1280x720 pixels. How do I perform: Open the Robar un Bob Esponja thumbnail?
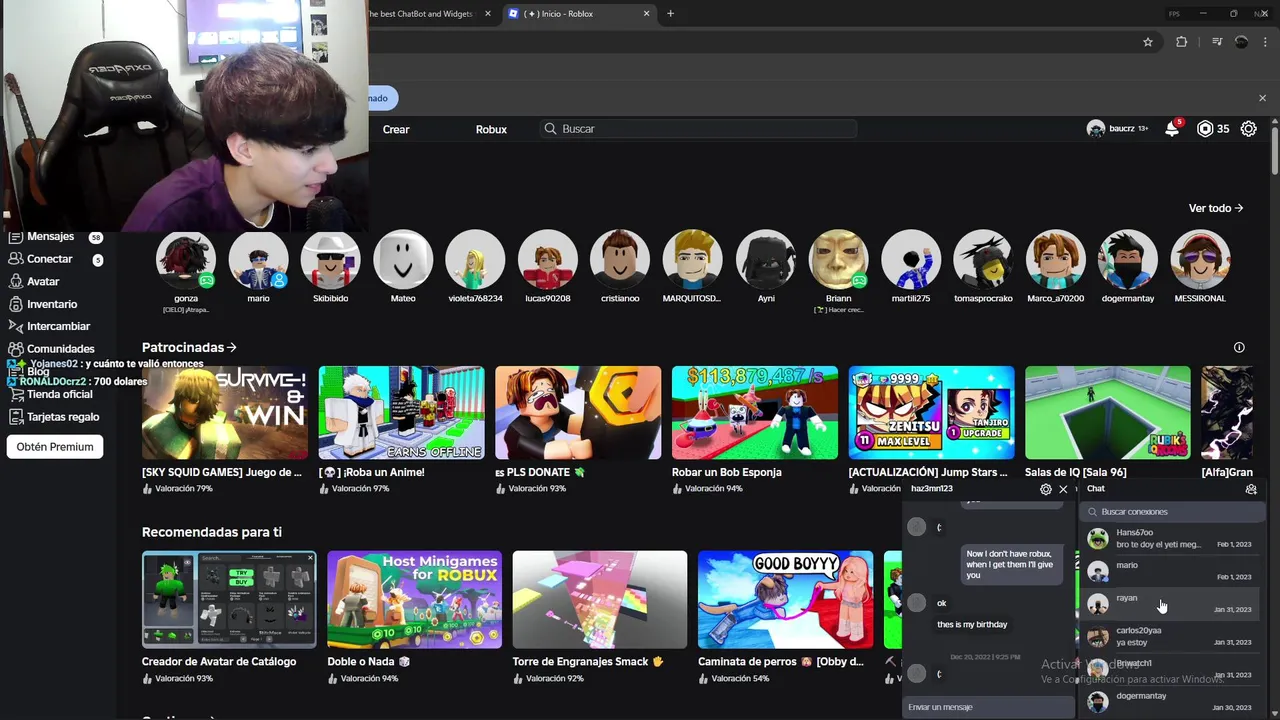[x=755, y=413]
